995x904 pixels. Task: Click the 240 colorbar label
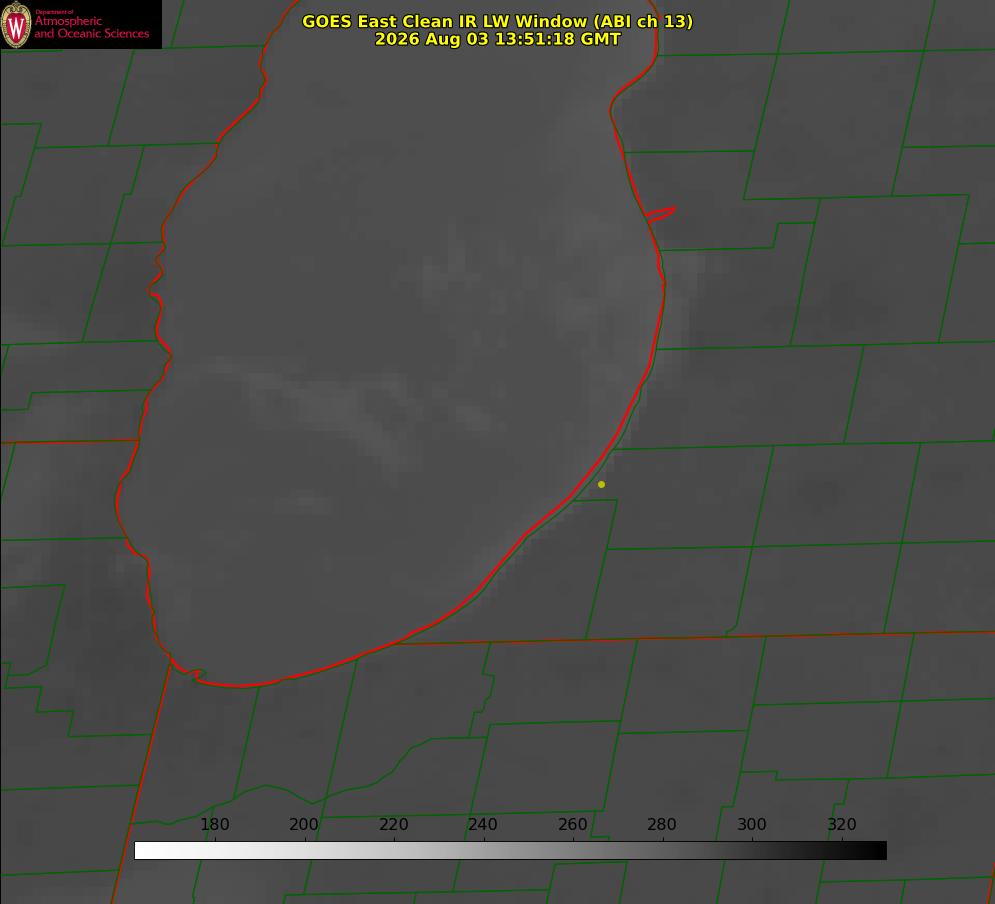pos(483,824)
